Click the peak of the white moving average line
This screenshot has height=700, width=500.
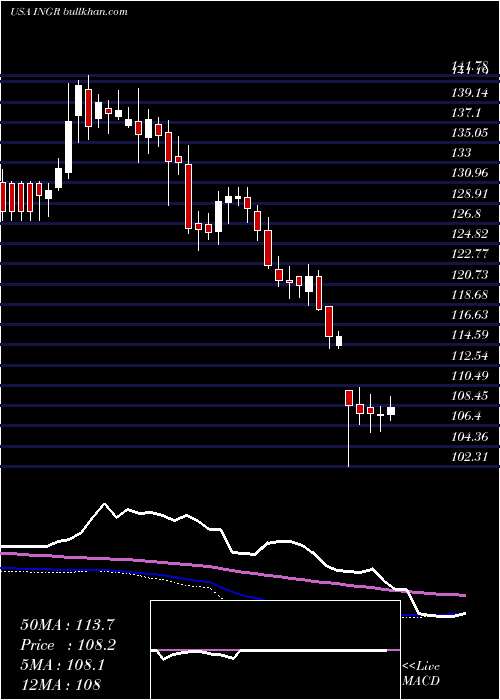[105, 504]
